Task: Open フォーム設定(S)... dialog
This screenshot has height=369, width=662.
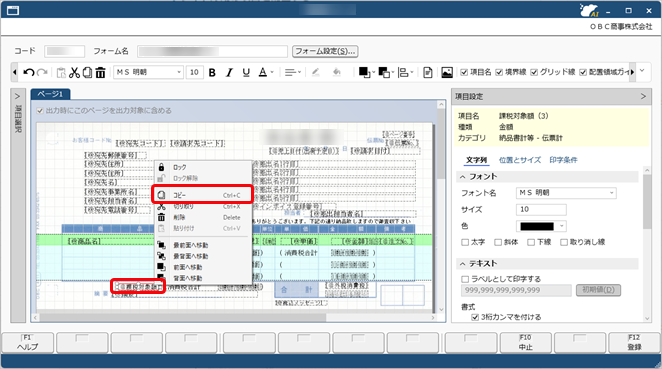Action: (326, 51)
